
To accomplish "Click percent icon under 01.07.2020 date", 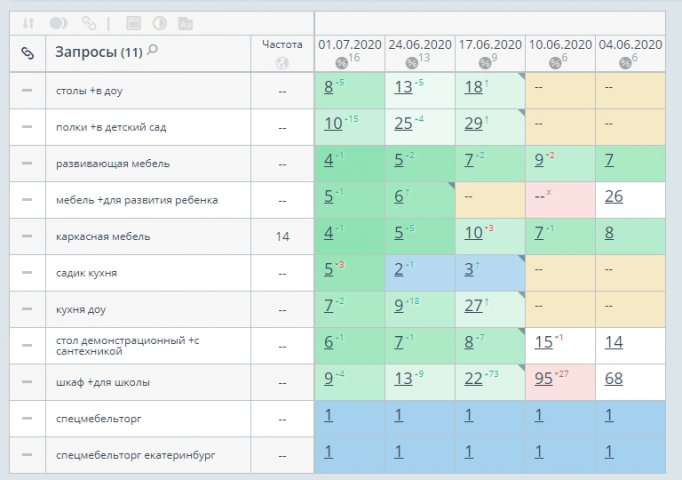I will (341, 63).
